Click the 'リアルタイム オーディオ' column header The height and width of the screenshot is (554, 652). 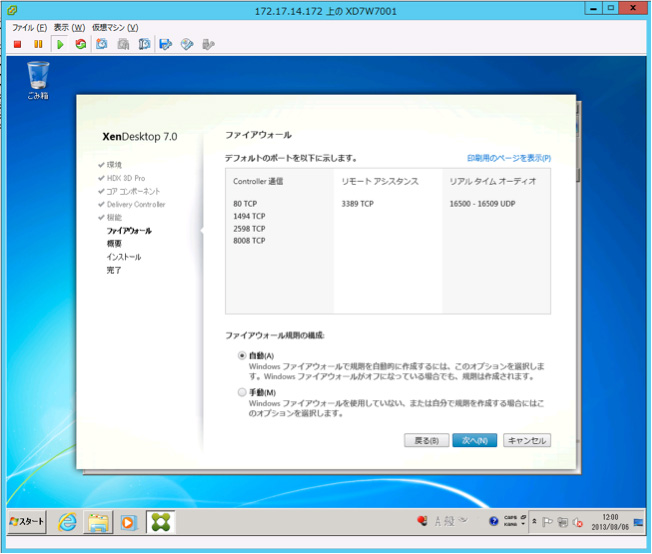point(493,181)
